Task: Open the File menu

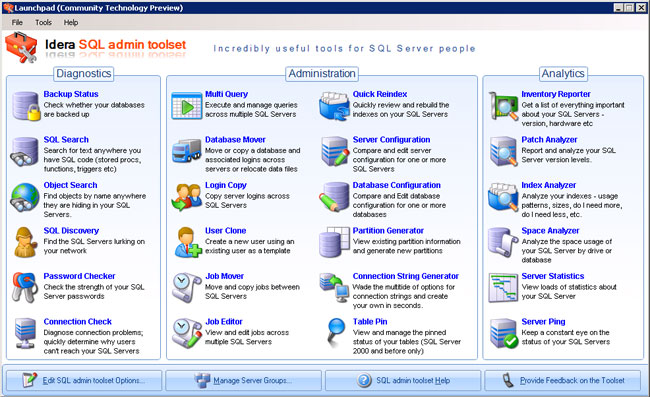Action: pyautogui.click(x=17, y=22)
